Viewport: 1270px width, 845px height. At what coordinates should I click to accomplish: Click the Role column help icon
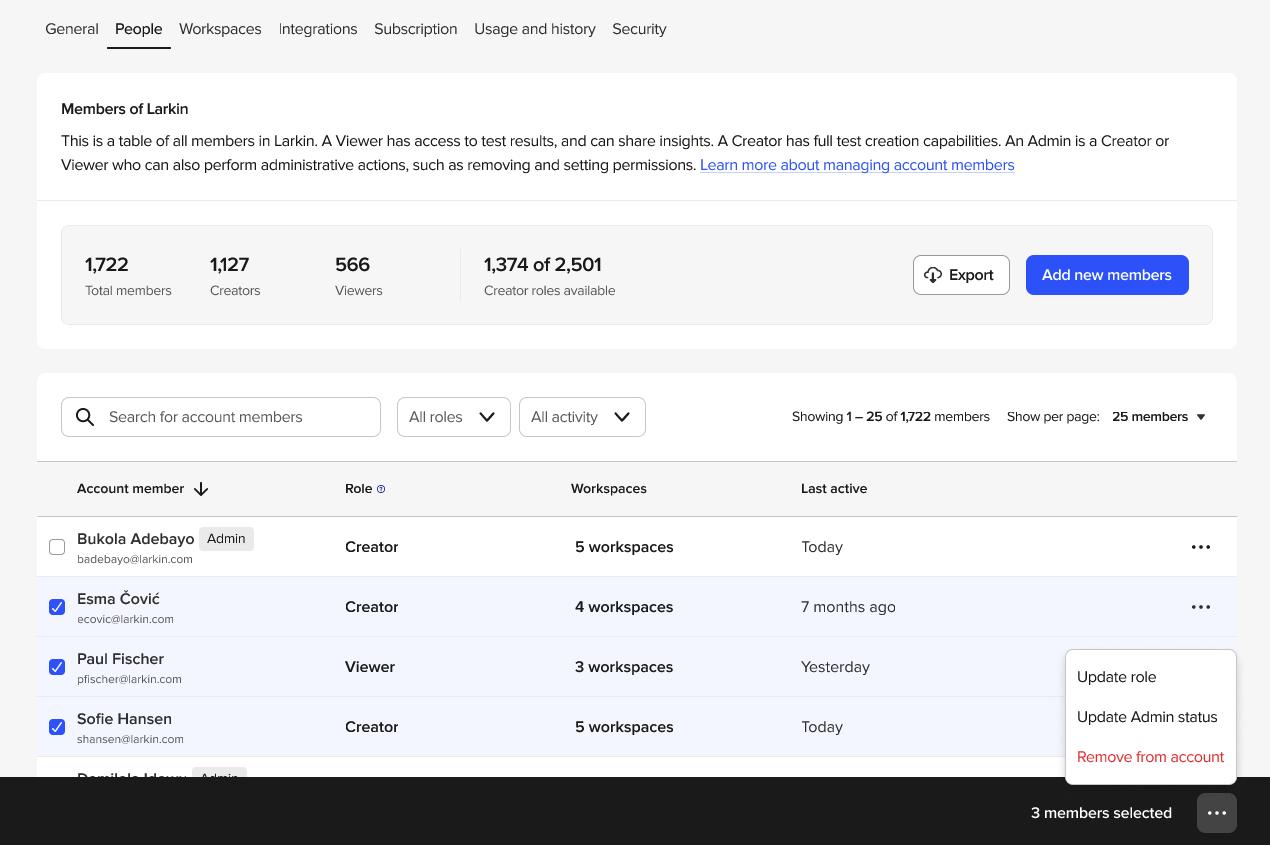coord(381,489)
